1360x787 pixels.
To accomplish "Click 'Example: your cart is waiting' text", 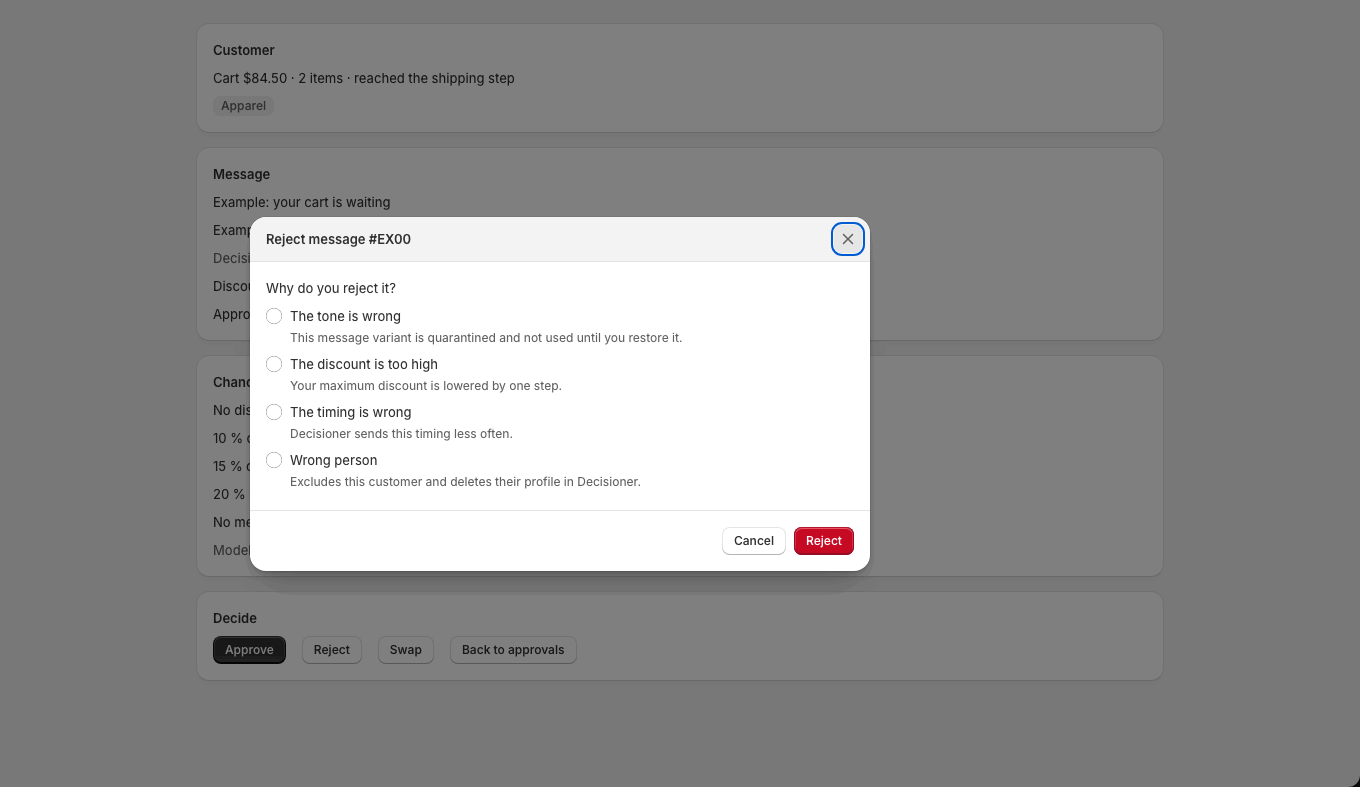I will [302, 202].
